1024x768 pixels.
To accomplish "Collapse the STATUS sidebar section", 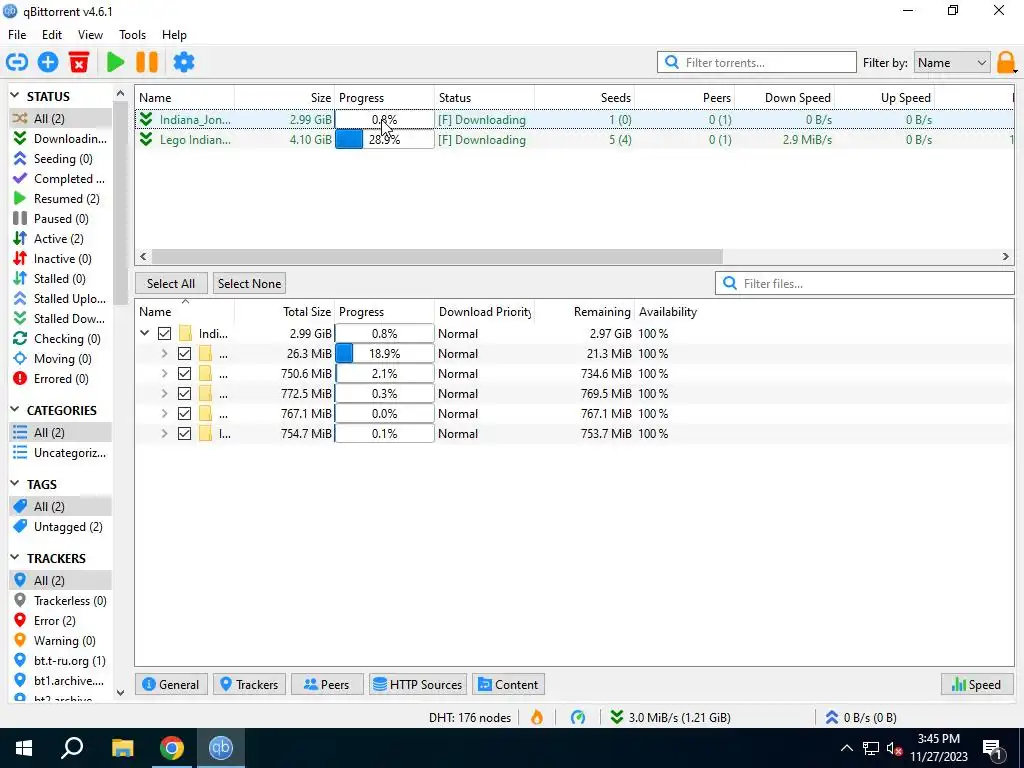I will [x=15, y=96].
